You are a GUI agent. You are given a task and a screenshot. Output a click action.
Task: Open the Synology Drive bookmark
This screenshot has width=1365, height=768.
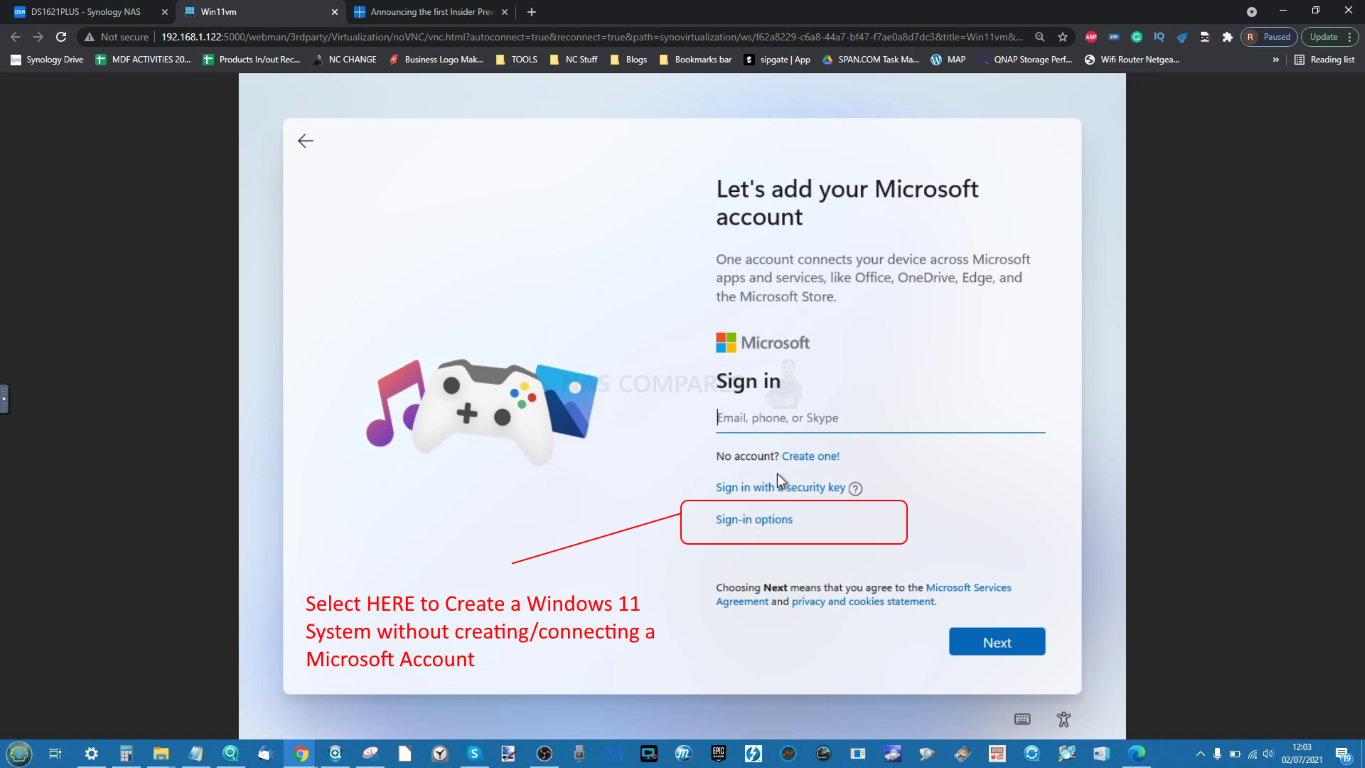47,60
